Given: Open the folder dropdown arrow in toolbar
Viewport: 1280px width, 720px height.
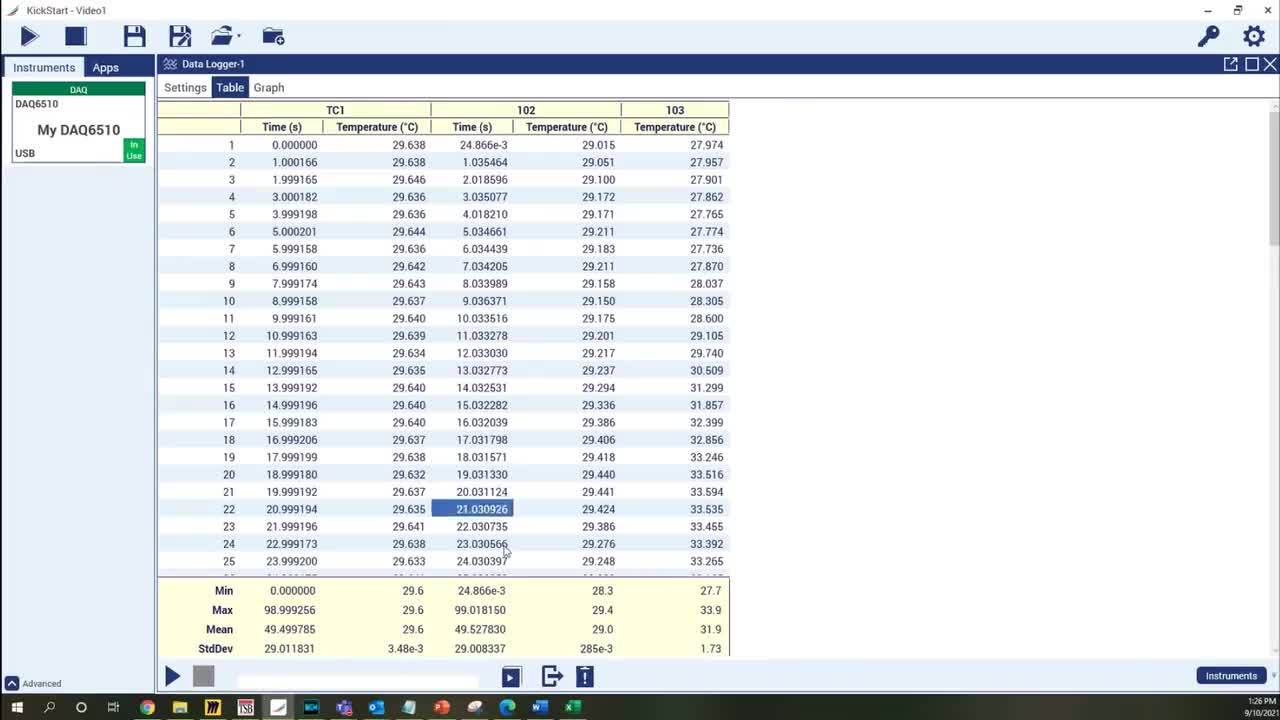Looking at the screenshot, I should 239,37.
